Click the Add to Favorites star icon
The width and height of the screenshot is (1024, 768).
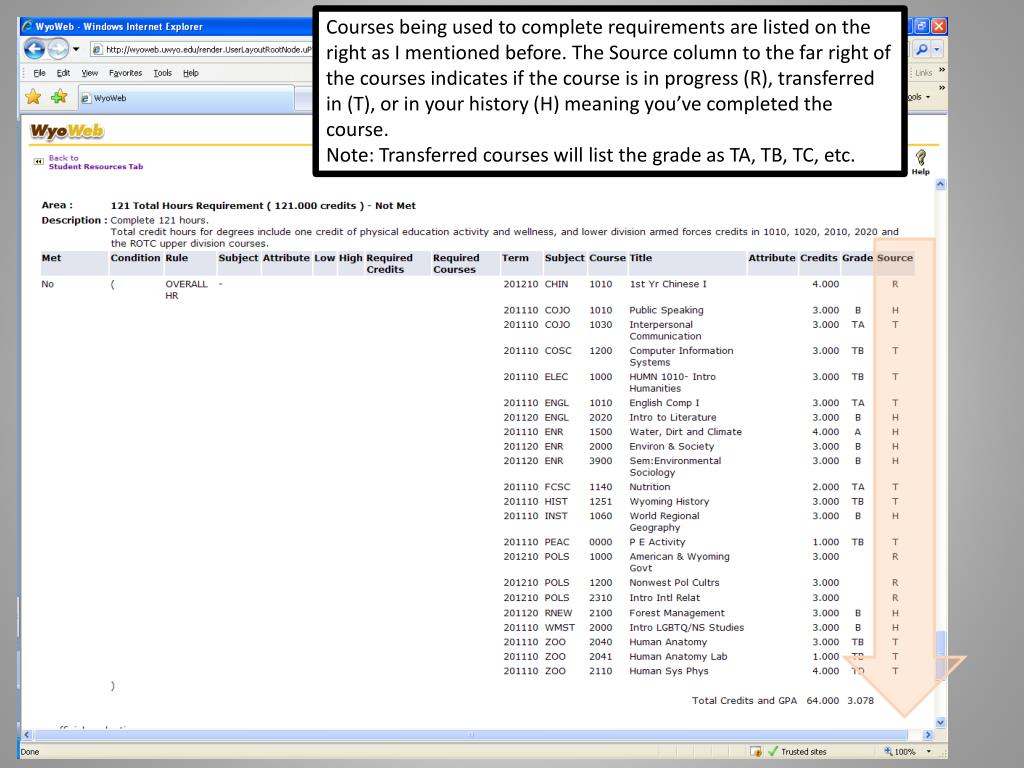coord(59,97)
